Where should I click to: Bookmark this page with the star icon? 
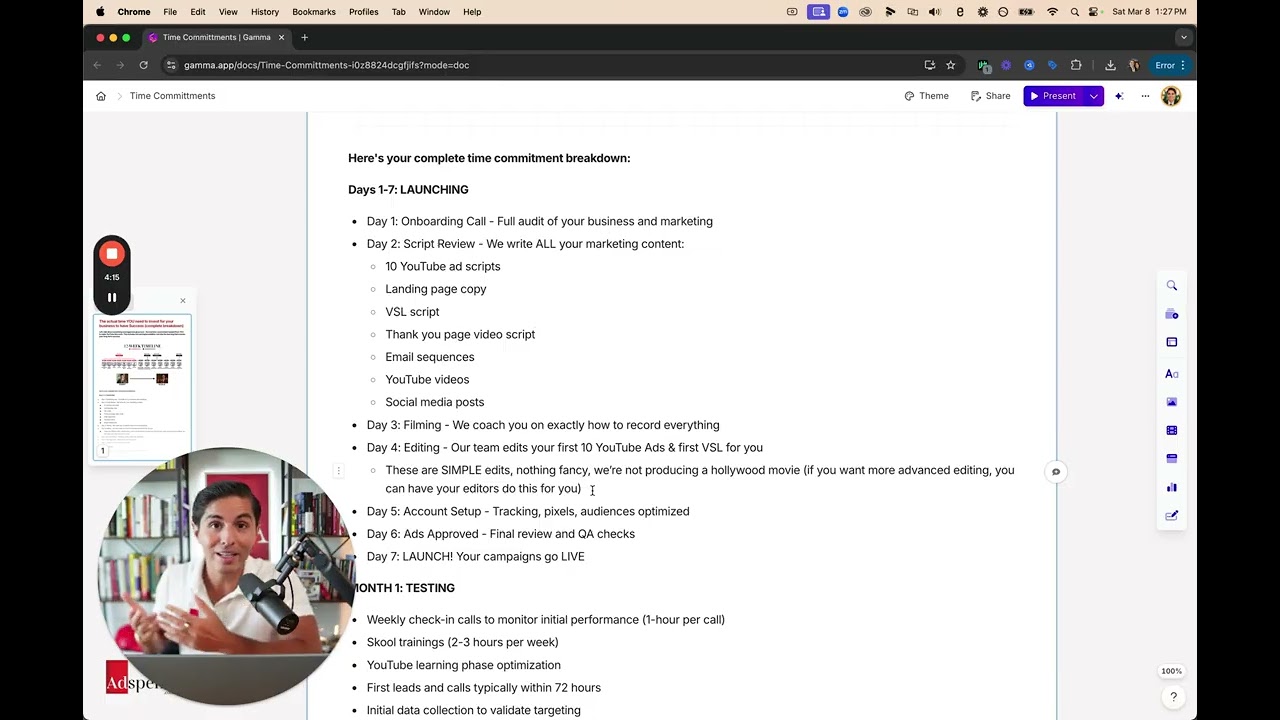(x=951, y=65)
